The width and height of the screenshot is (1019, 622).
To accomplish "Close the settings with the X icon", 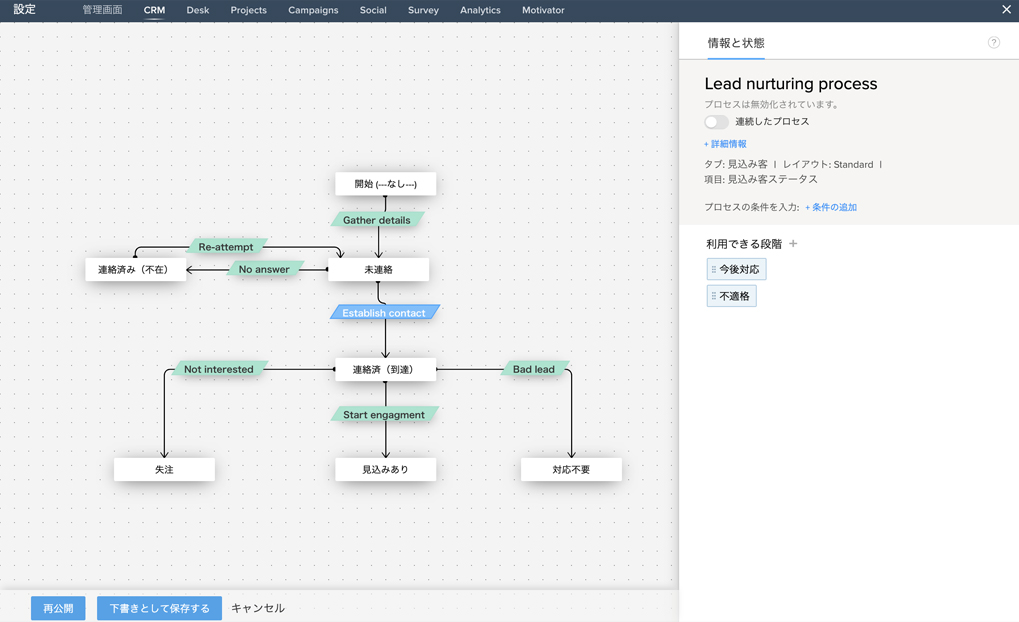I will [x=1006, y=10].
